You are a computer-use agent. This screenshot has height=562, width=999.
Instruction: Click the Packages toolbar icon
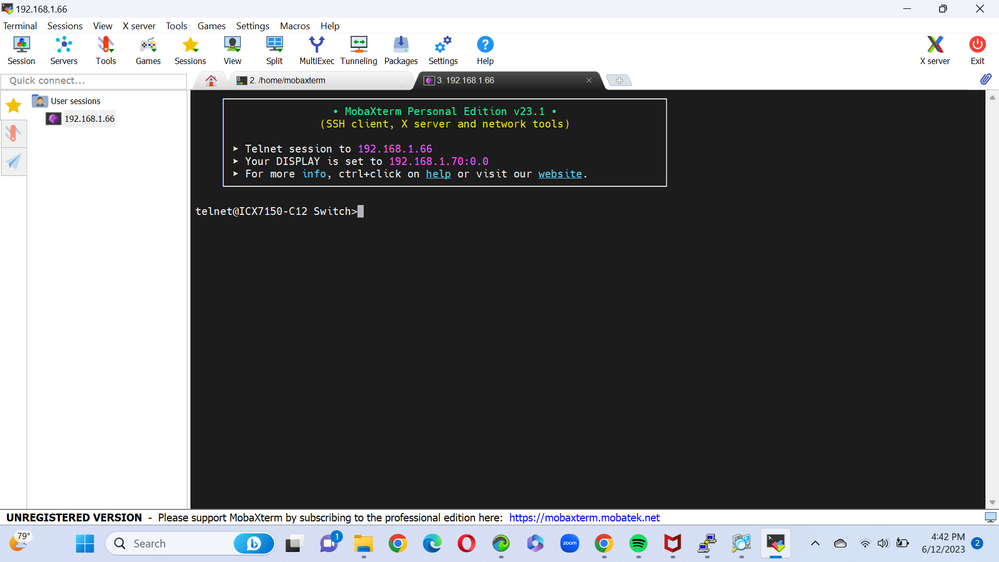click(401, 50)
